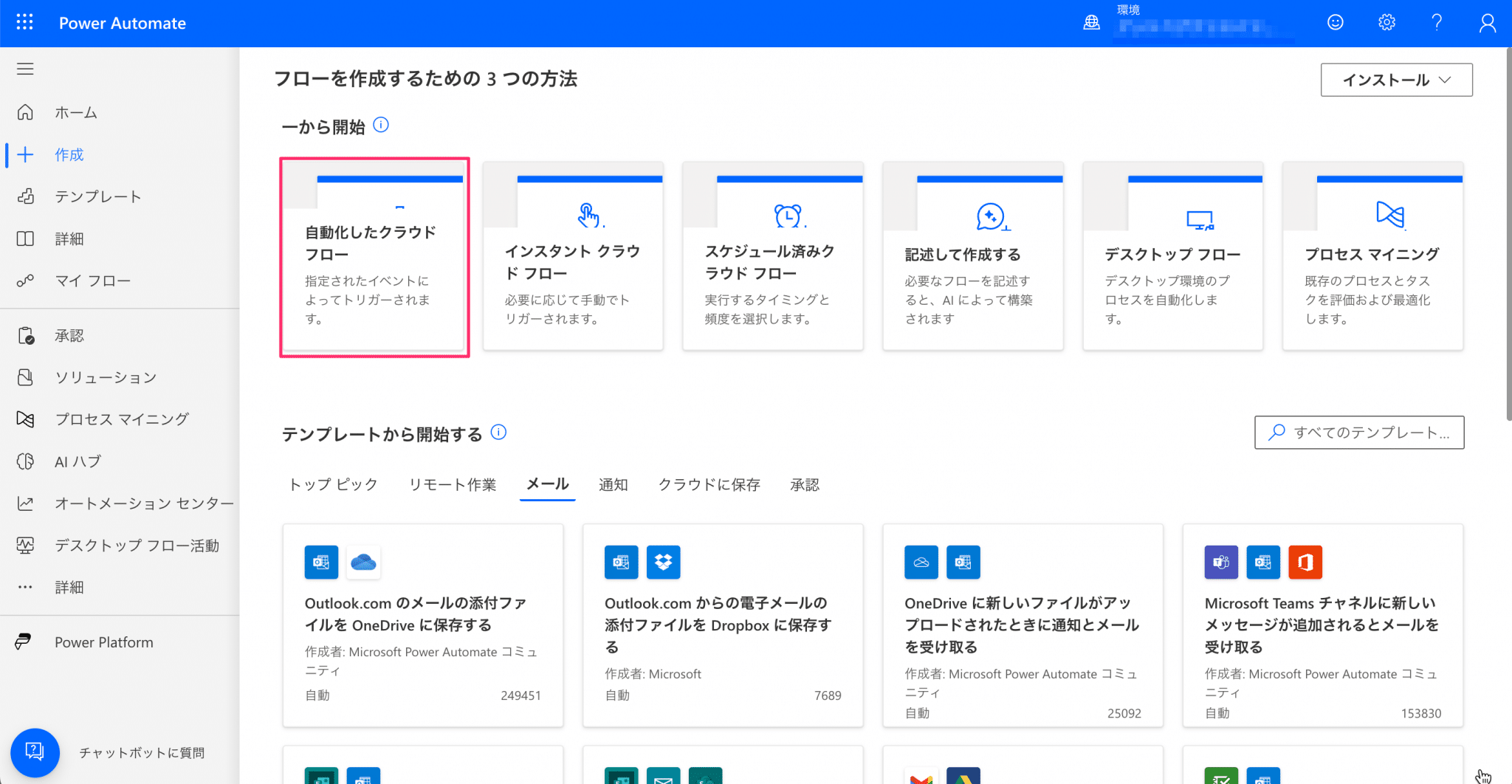The width and height of the screenshot is (1512, 784).
Task: Select the リモート作業 tab
Action: pyautogui.click(x=453, y=484)
